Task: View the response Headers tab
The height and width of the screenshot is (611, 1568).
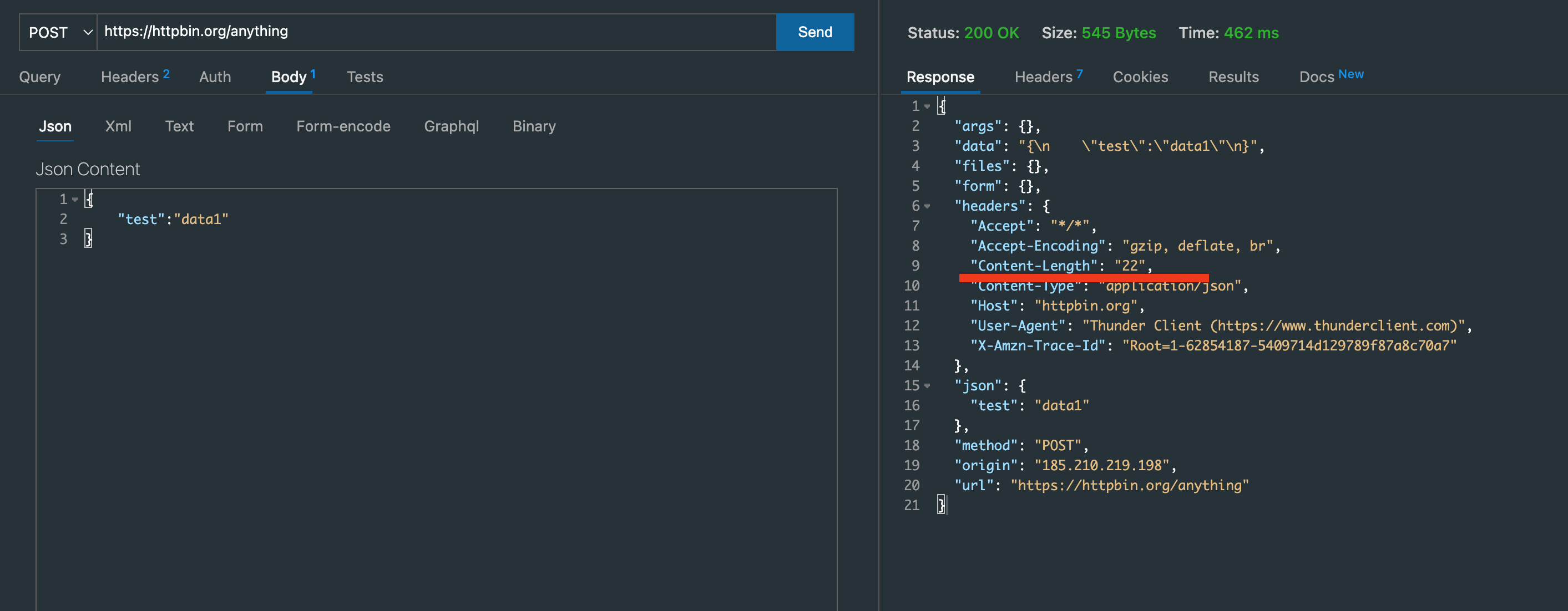Action: coord(1043,77)
